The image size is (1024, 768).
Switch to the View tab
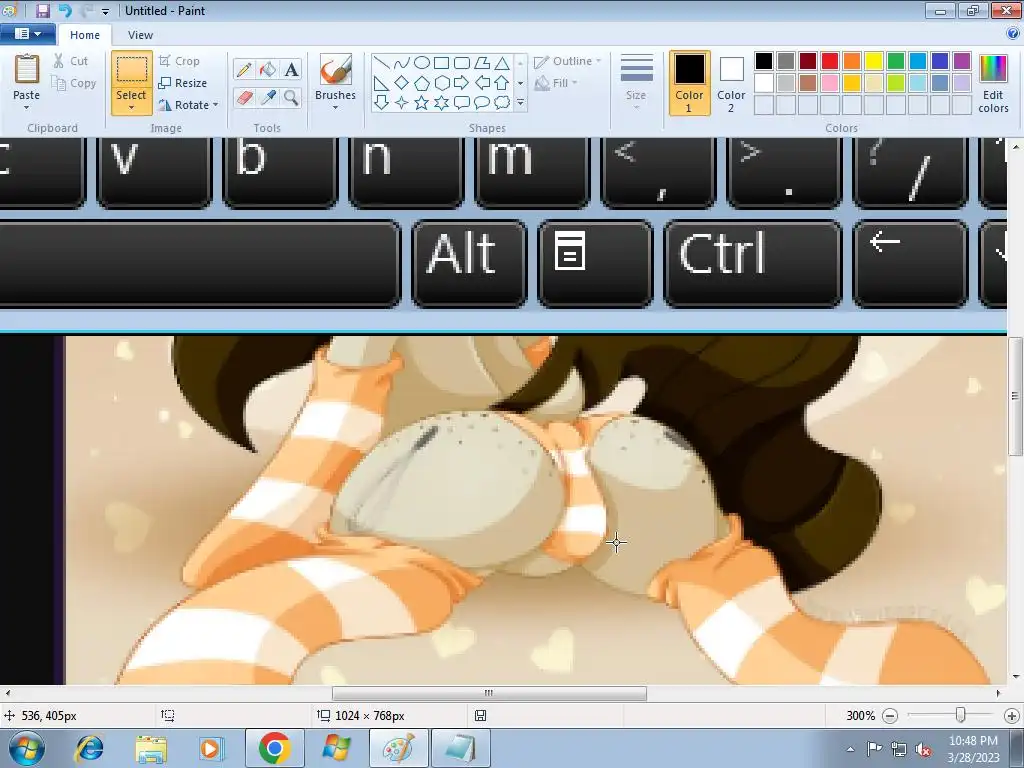click(x=140, y=35)
